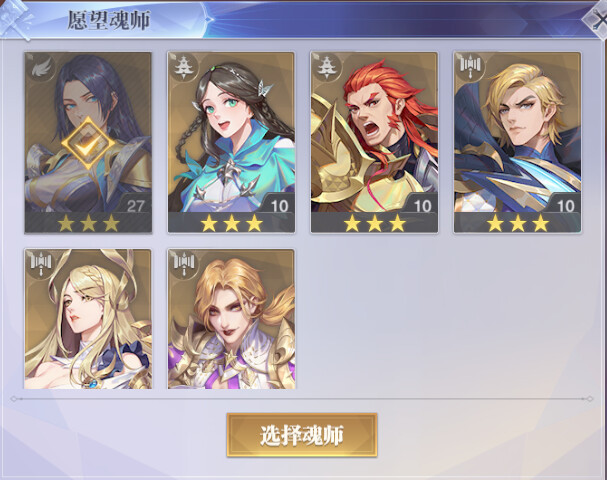Select the blond man with blue armor

click(518, 142)
